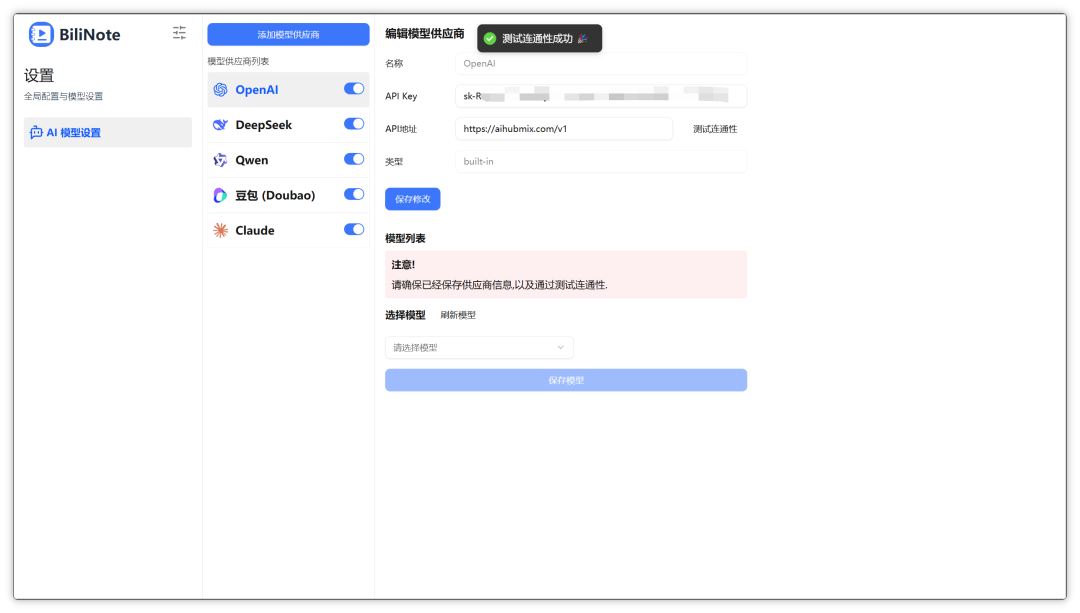
Task: Click the 测试连通性 link
Action: tap(715, 129)
